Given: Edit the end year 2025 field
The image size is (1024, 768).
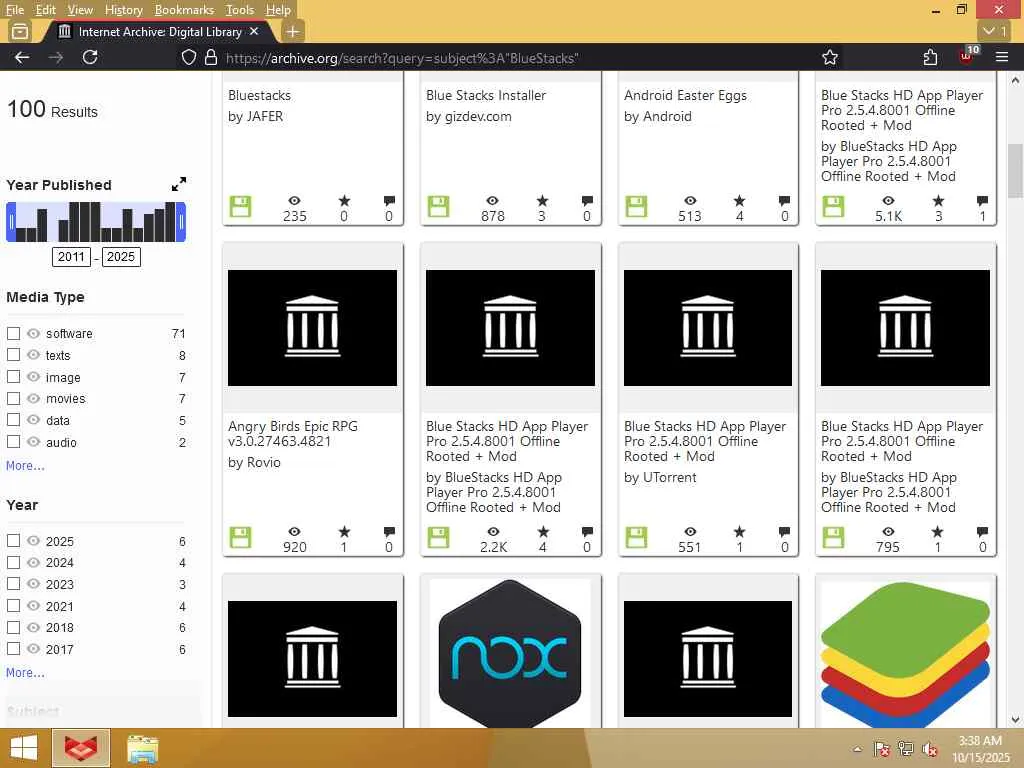Looking at the screenshot, I should (121, 257).
